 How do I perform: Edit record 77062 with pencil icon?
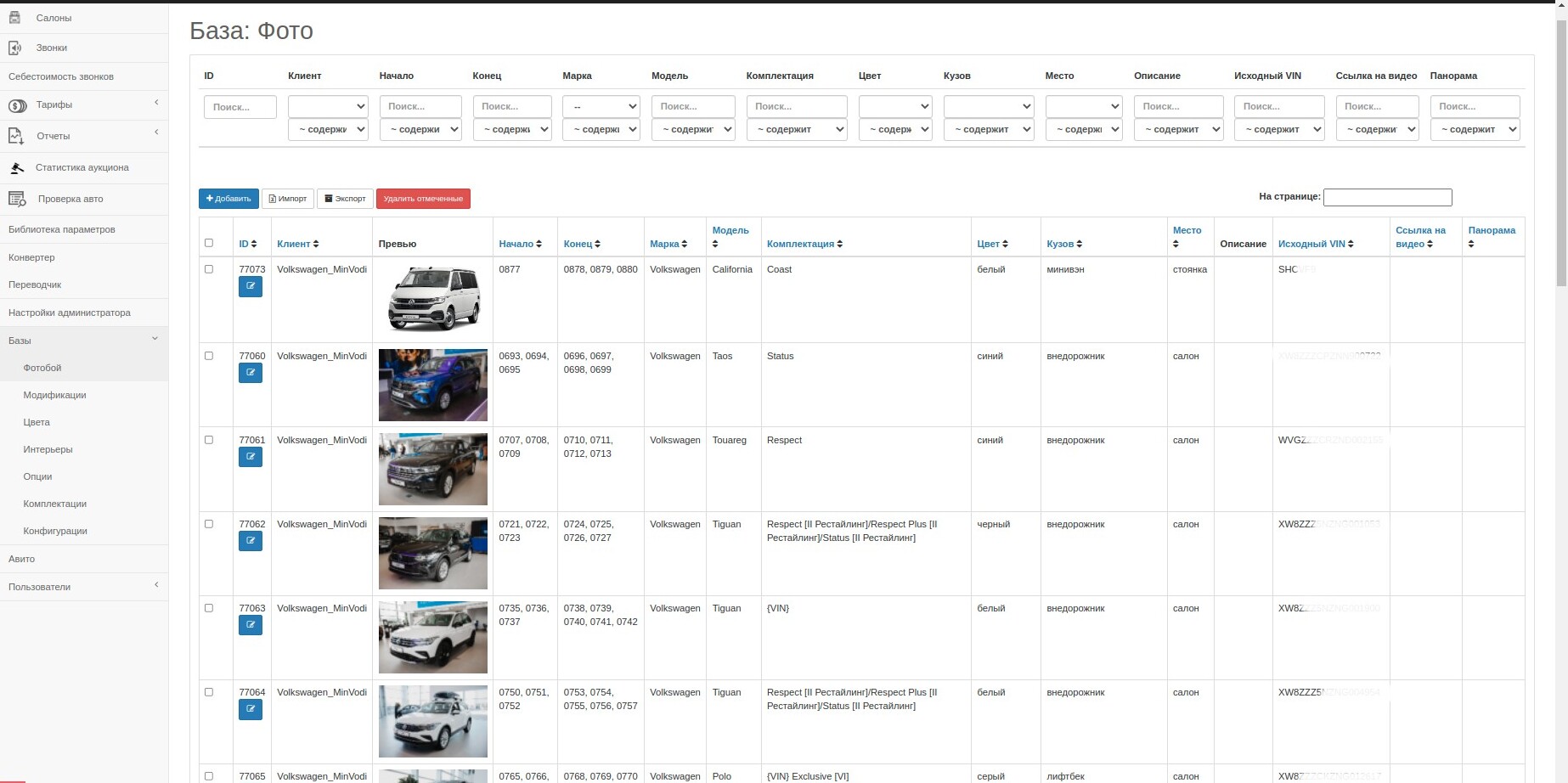point(251,540)
